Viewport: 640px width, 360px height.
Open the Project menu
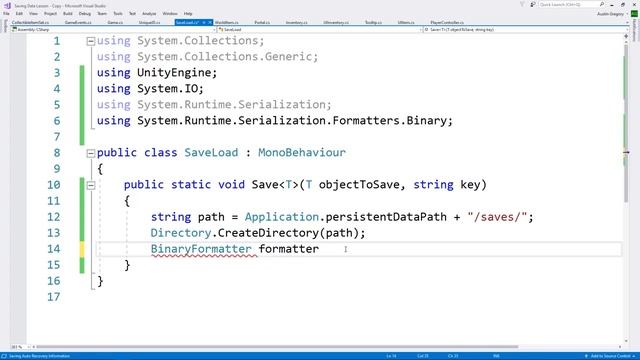point(50,13)
